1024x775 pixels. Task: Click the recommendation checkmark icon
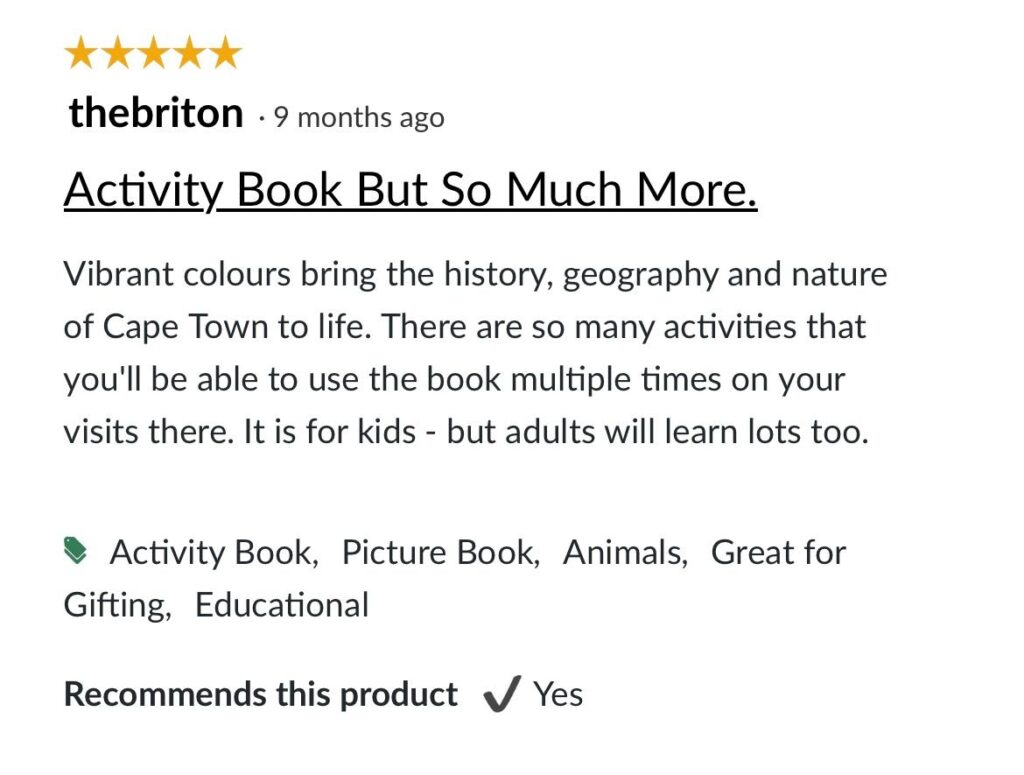tap(501, 695)
